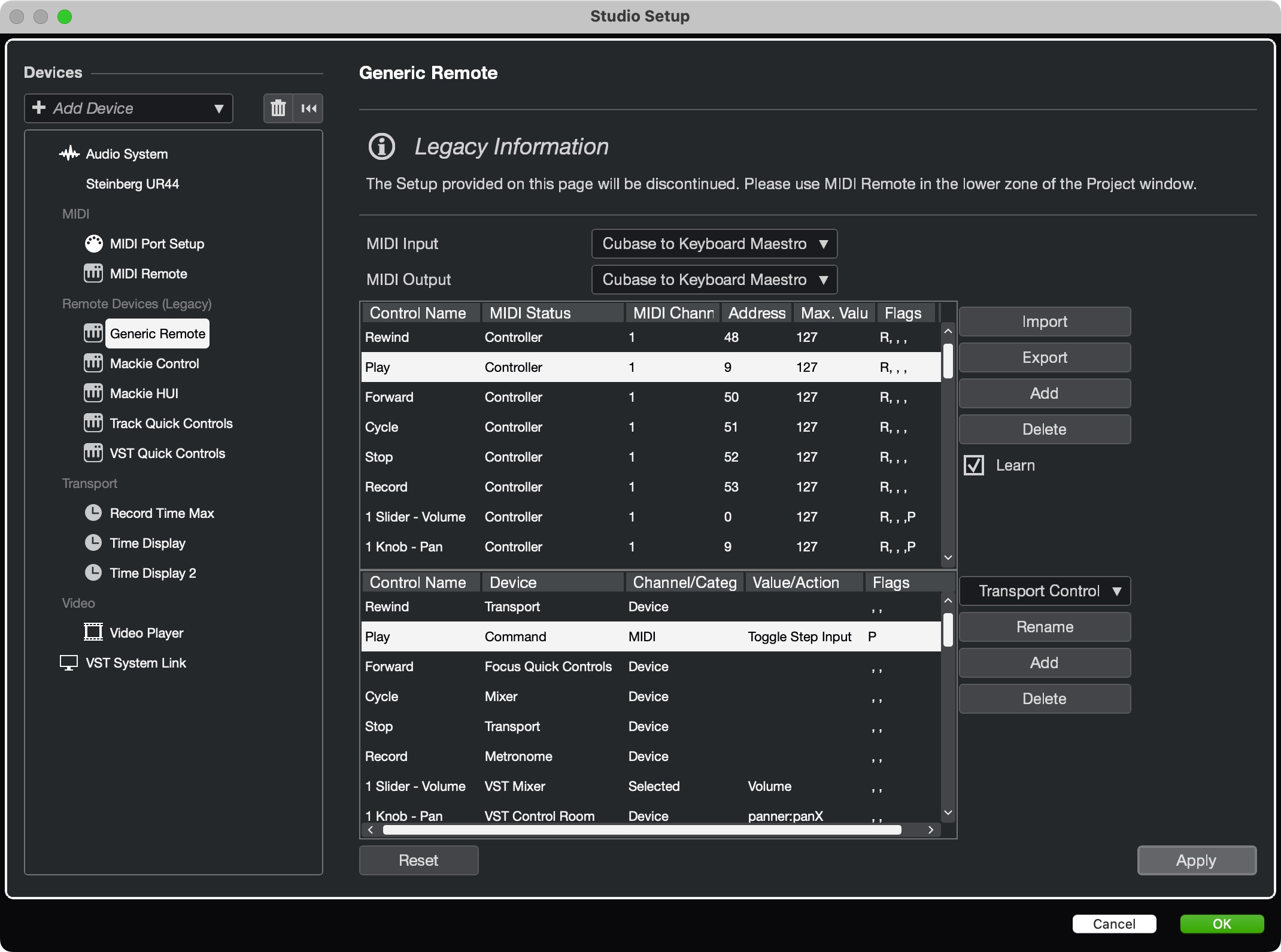Viewport: 1281px width, 952px height.
Task: Click the Time Display 2 clock icon
Action: [x=93, y=573]
